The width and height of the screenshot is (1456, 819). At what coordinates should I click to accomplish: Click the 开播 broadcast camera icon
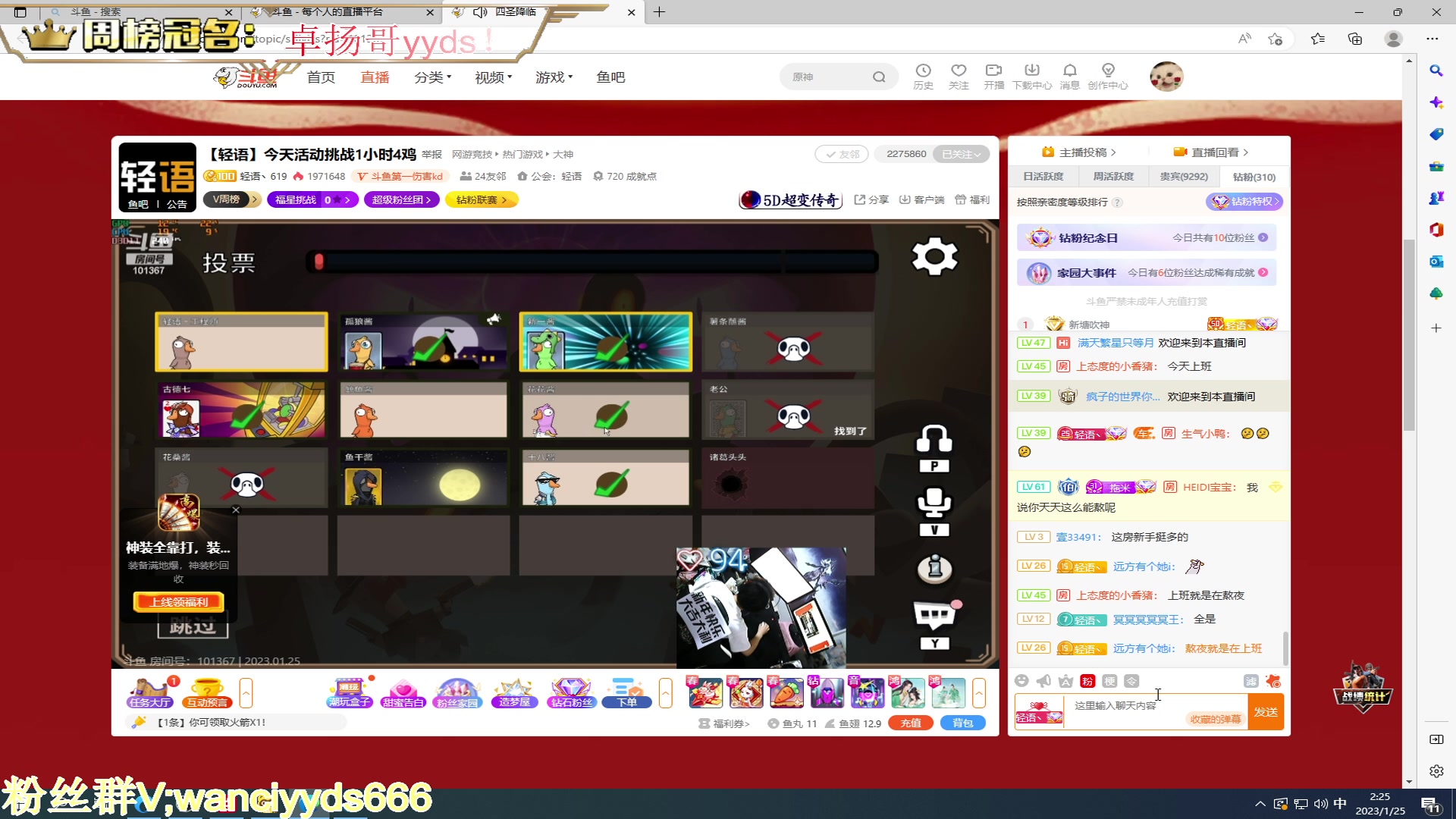[993, 75]
